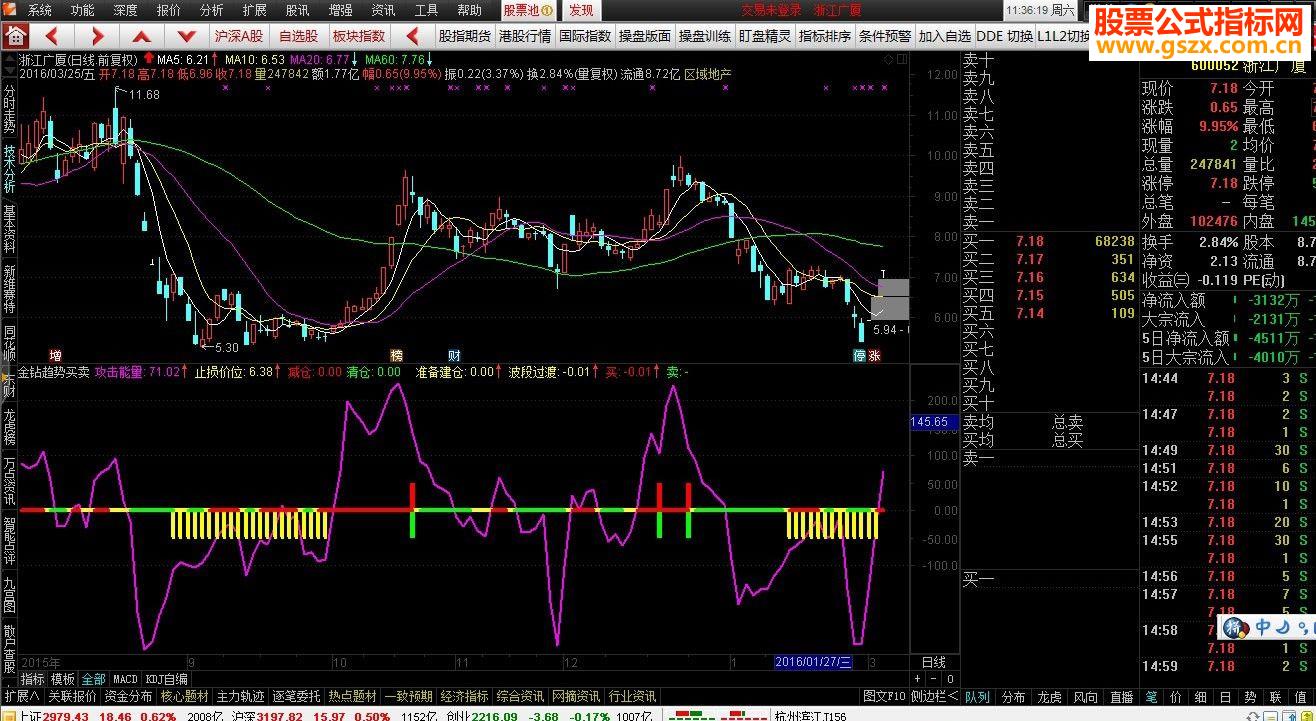Open the 万点资讯 side tab
Image resolution: width=1316 pixels, height=721 pixels.
pos(9,480)
